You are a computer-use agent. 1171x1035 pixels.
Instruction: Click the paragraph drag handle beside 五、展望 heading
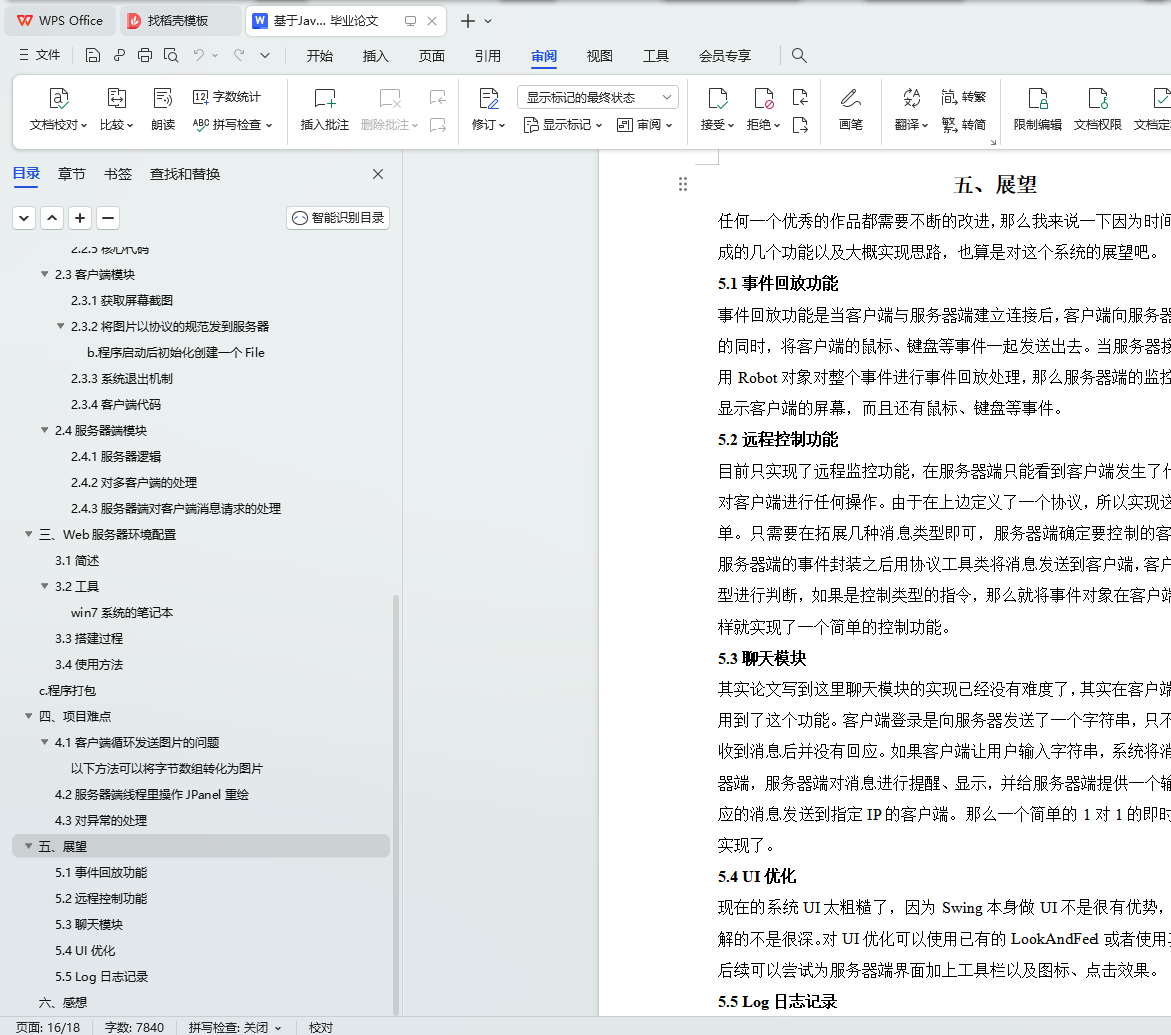coord(683,184)
